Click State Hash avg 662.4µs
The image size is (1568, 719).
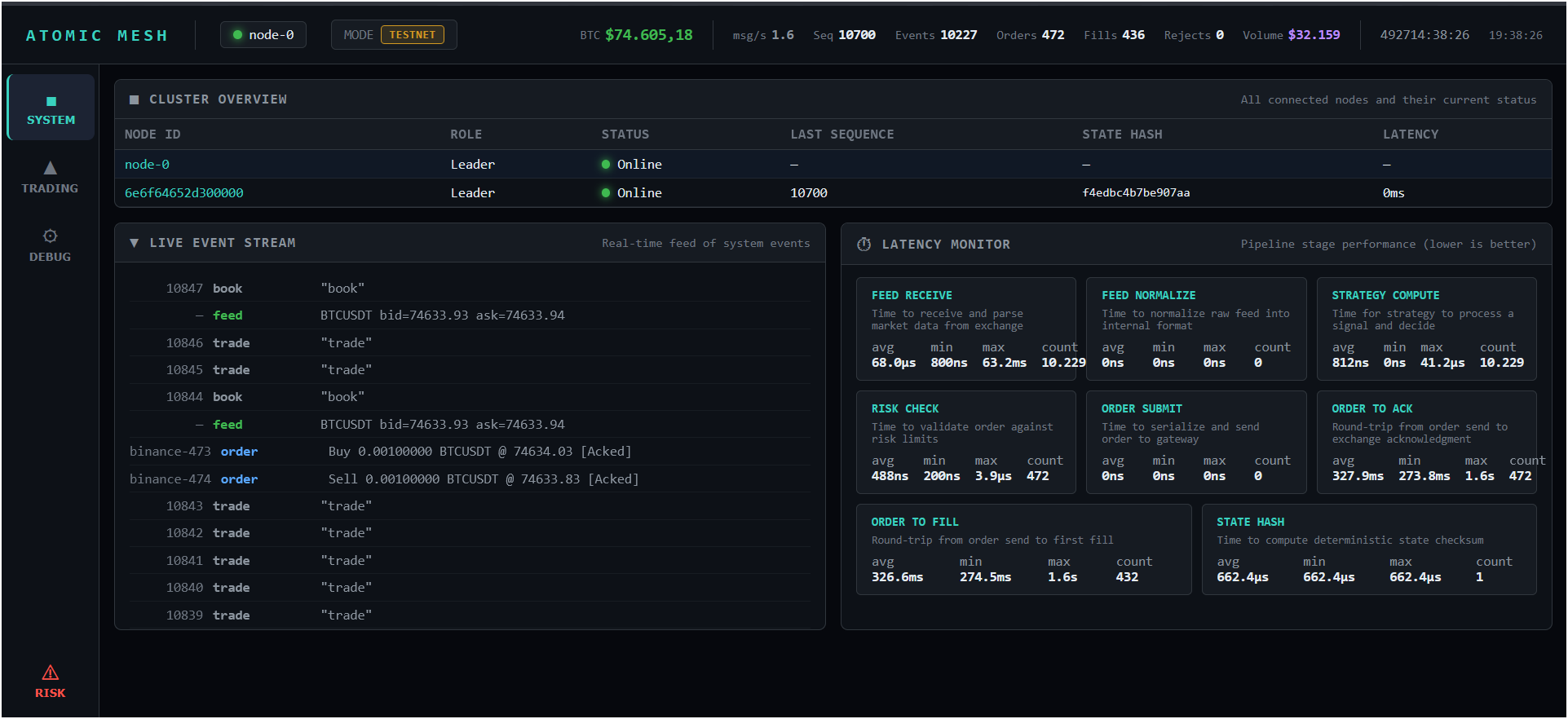[x=1243, y=577]
